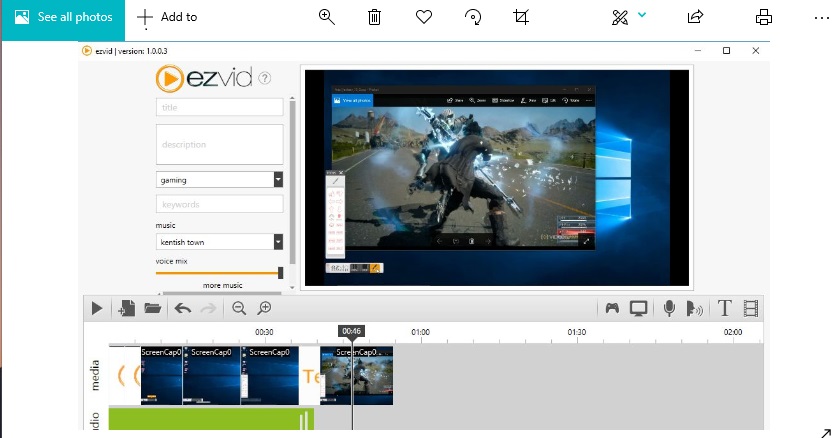Record voice with microphone icon

click(x=669, y=308)
